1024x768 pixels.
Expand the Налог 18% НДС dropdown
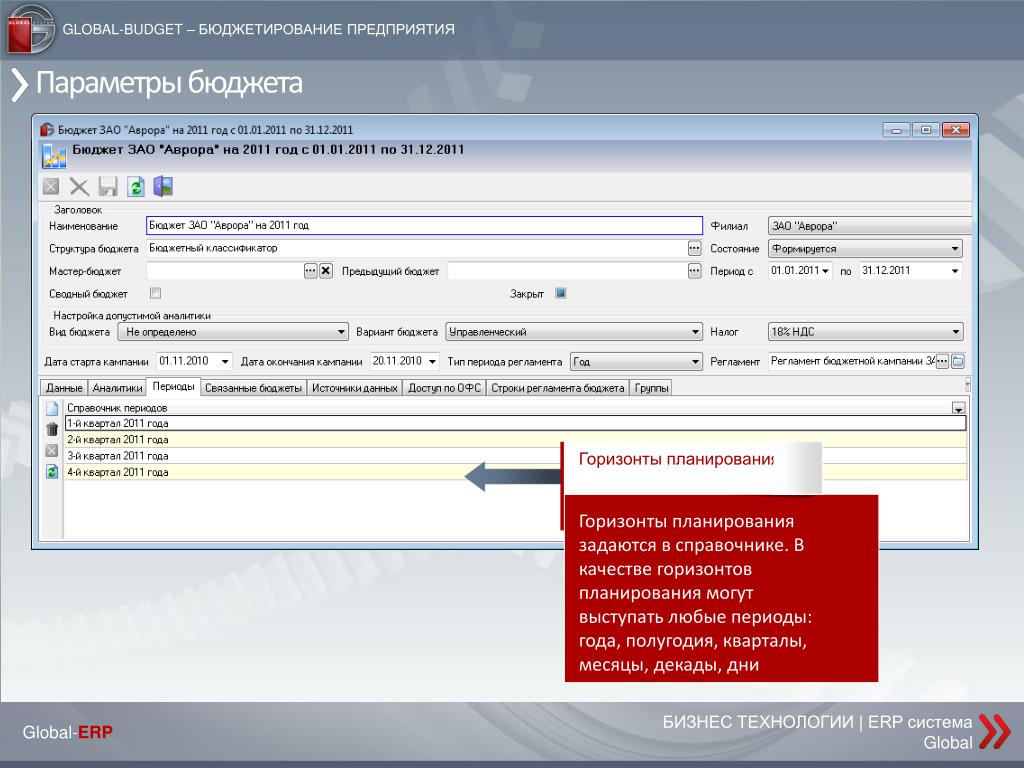click(955, 332)
